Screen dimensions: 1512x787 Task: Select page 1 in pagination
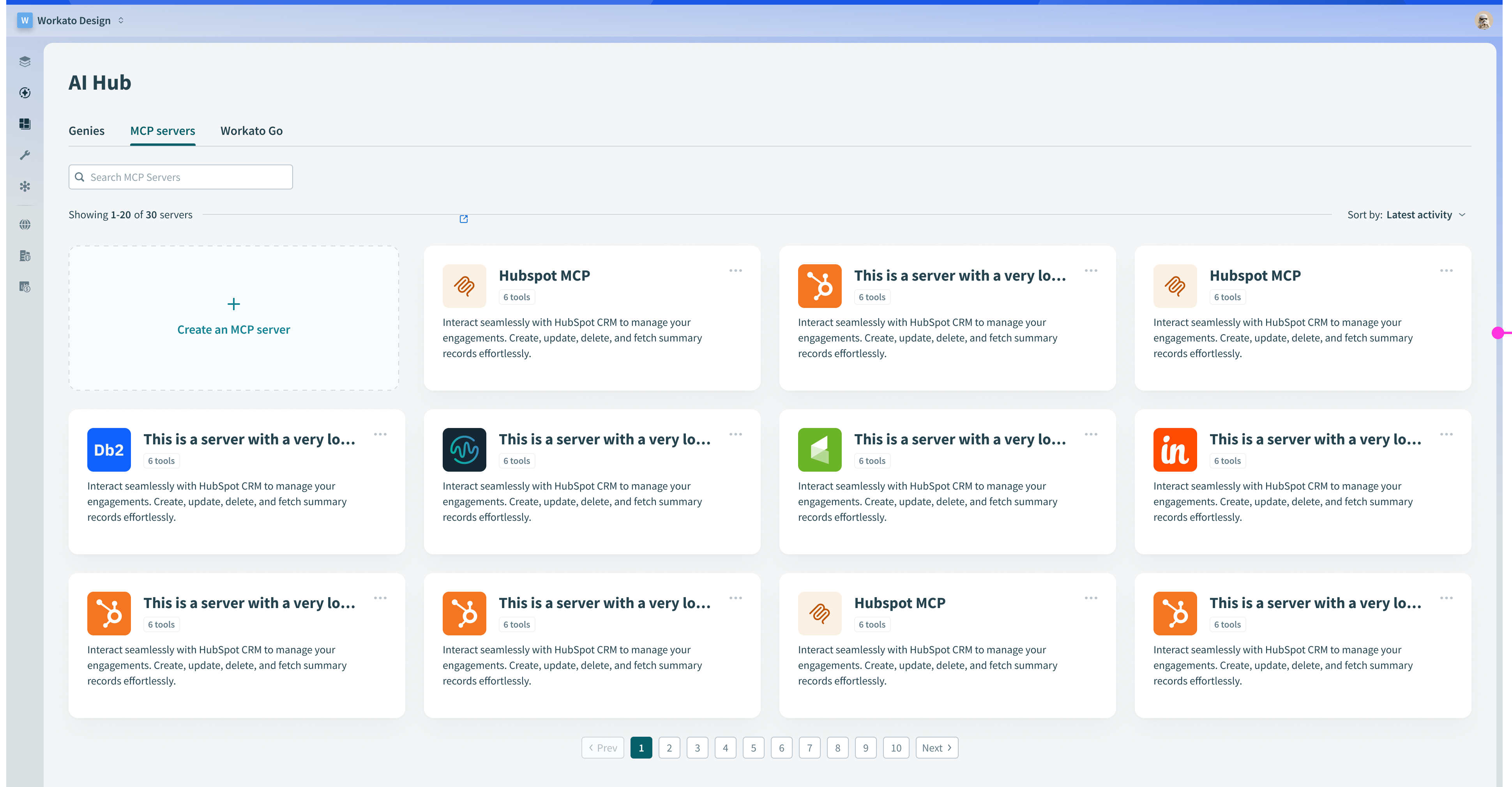(641, 748)
